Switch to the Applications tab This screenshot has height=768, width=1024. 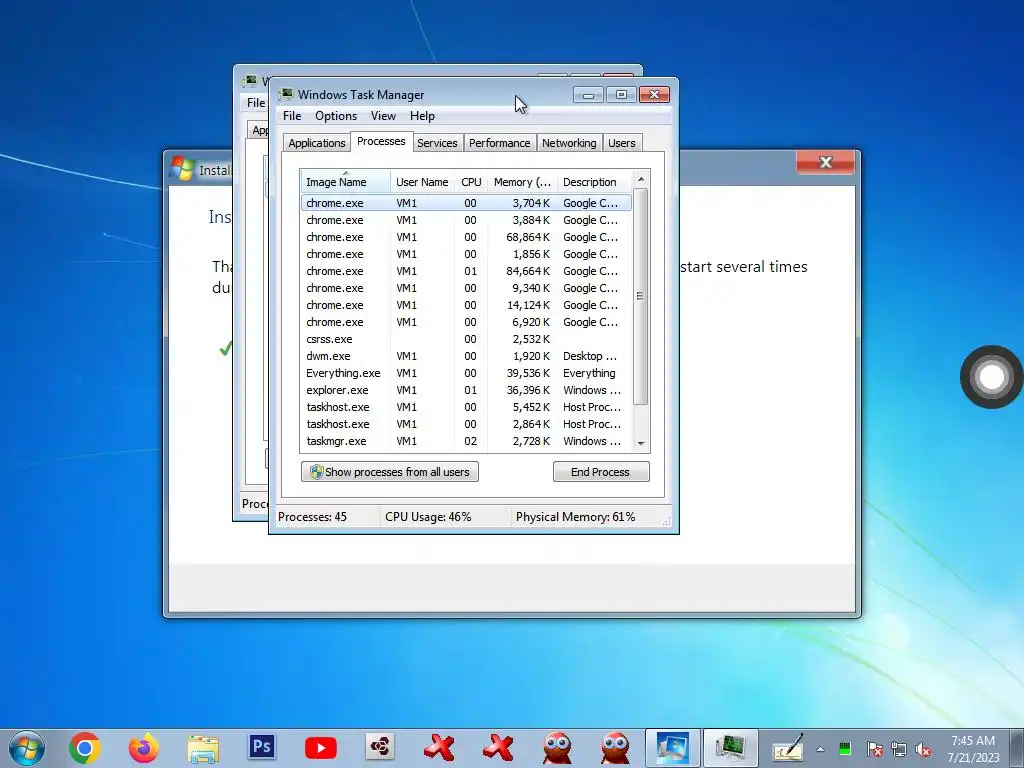[x=317, y=143]
